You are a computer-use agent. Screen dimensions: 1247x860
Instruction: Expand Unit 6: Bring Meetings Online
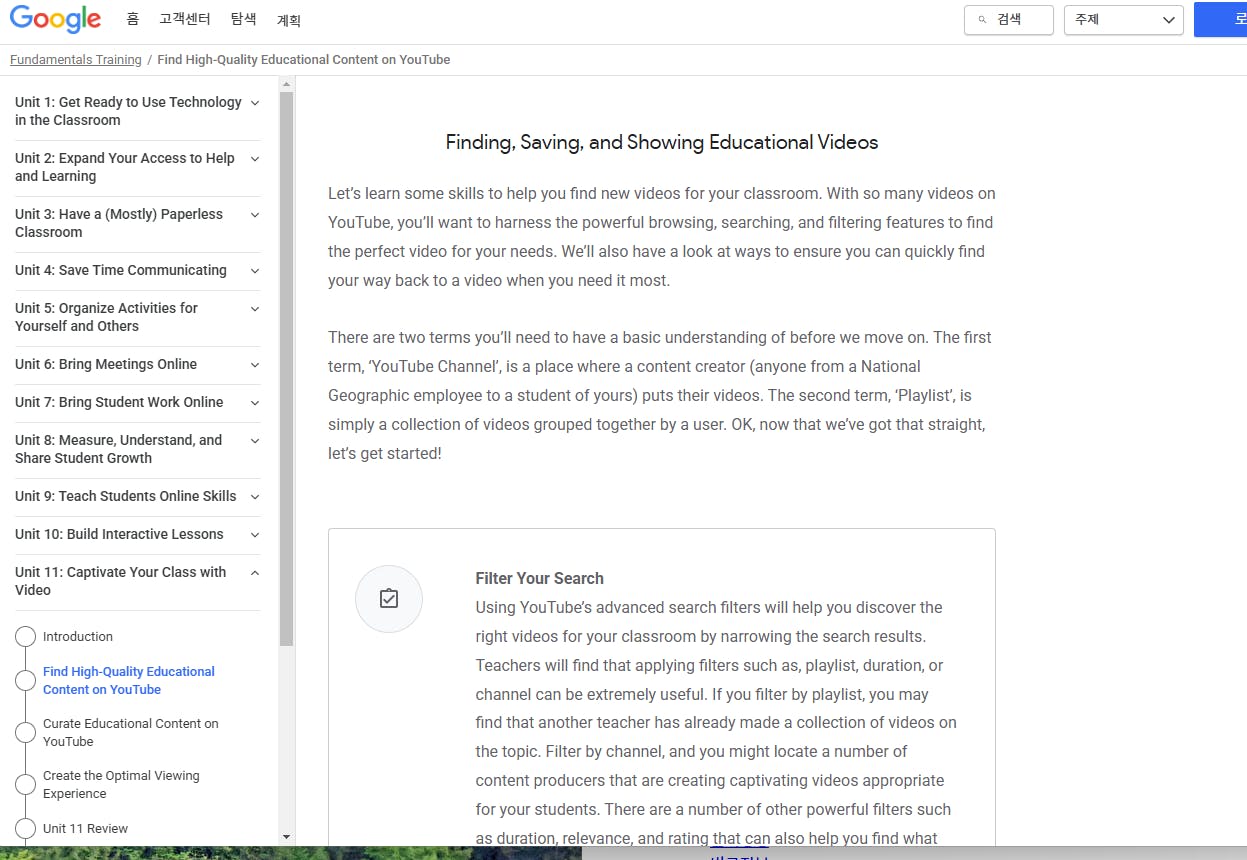(x=255, y=365)
